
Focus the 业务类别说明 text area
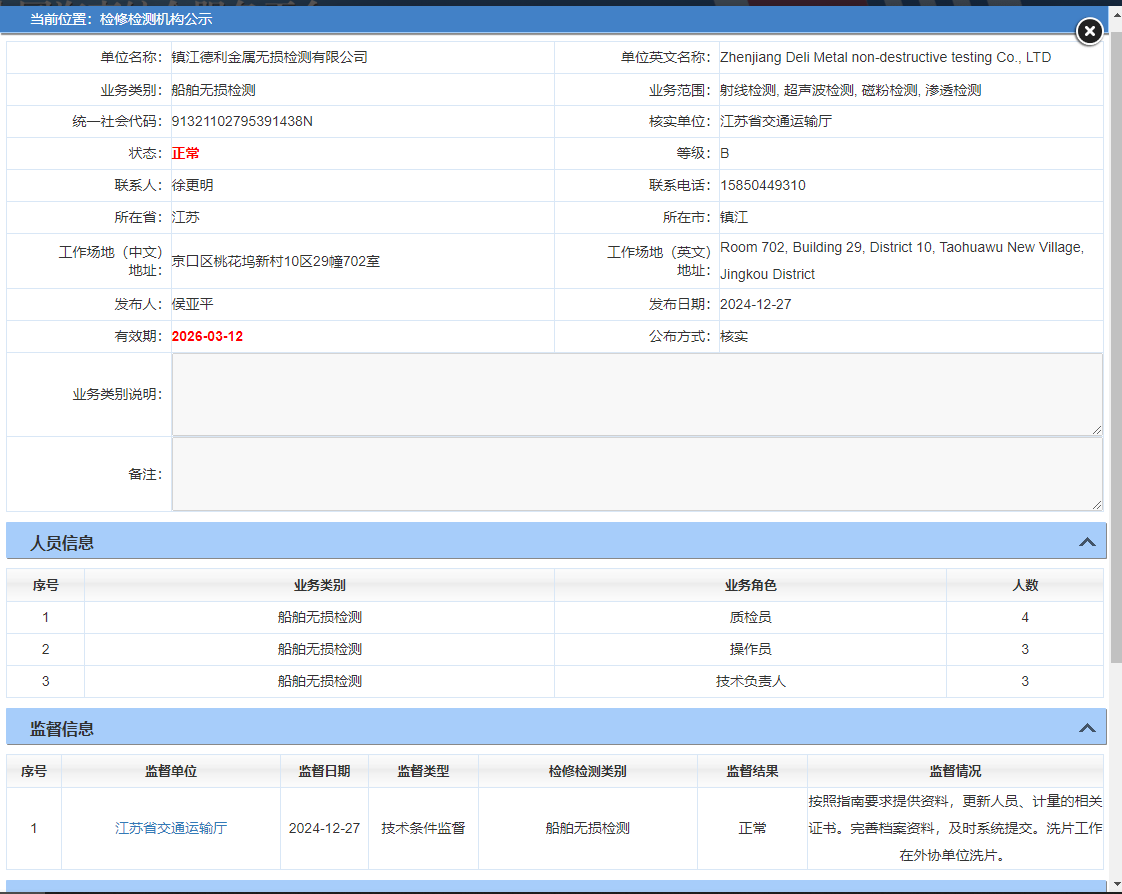636,395
